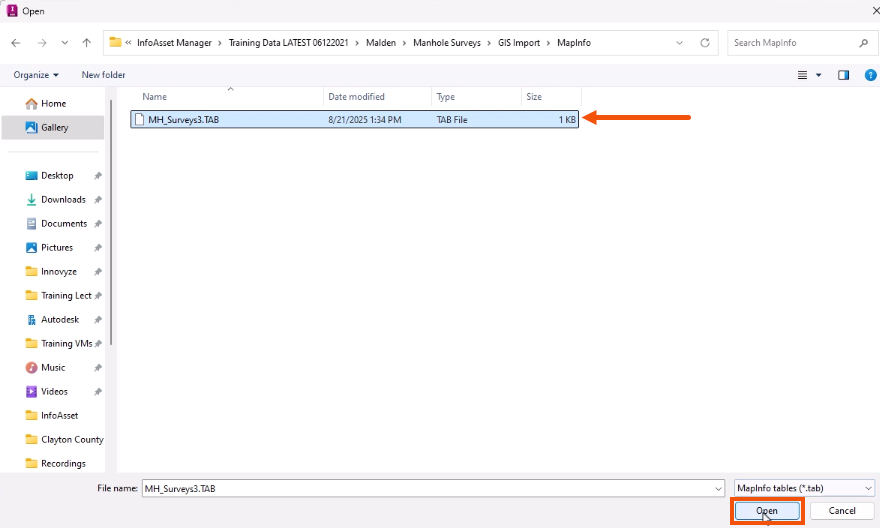This screenshot has height=528, width=880.
Task: Open the Training VMs folder shortcut
Action: 66,343
